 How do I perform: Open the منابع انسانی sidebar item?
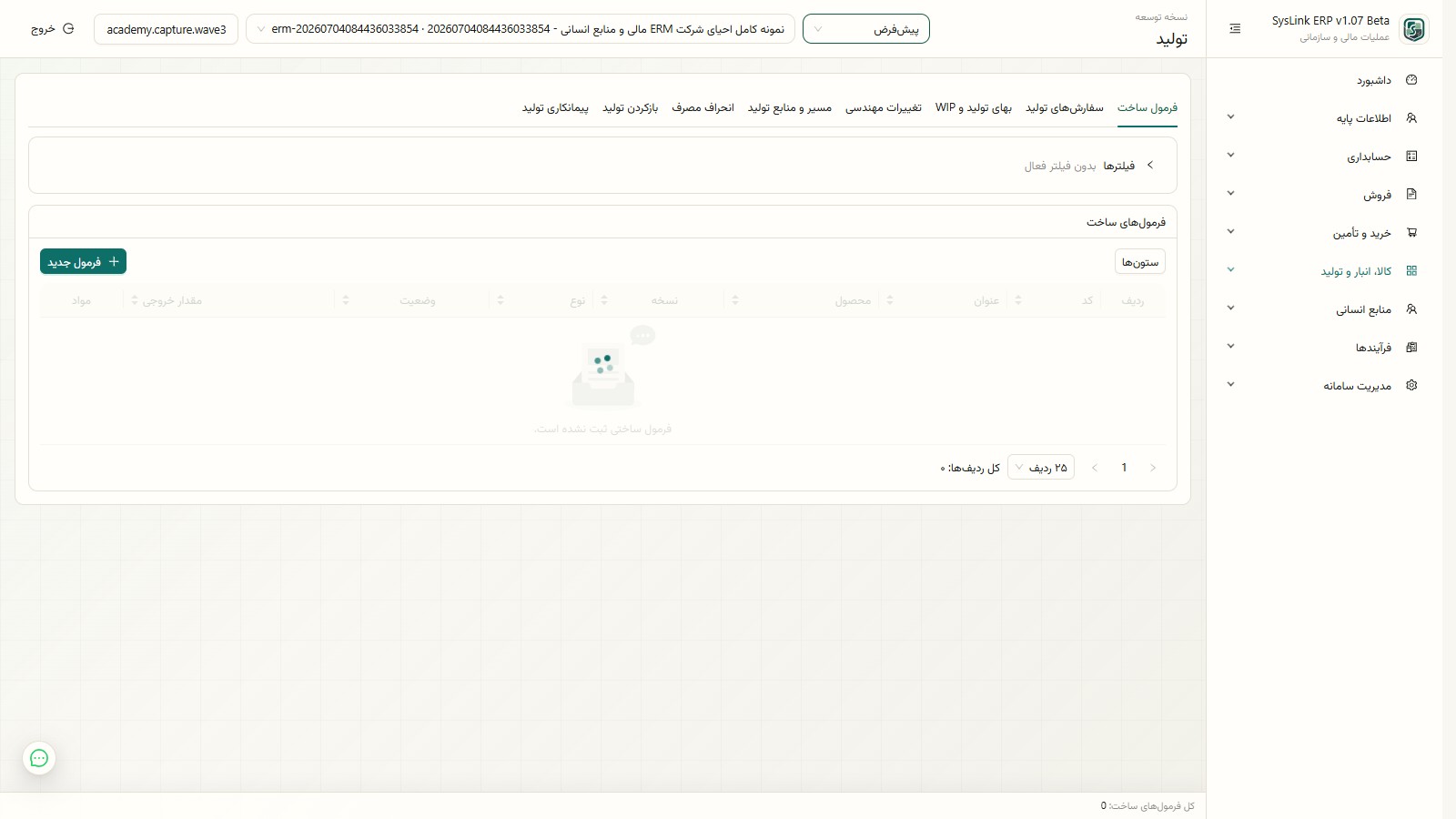tap(1363, 309)
